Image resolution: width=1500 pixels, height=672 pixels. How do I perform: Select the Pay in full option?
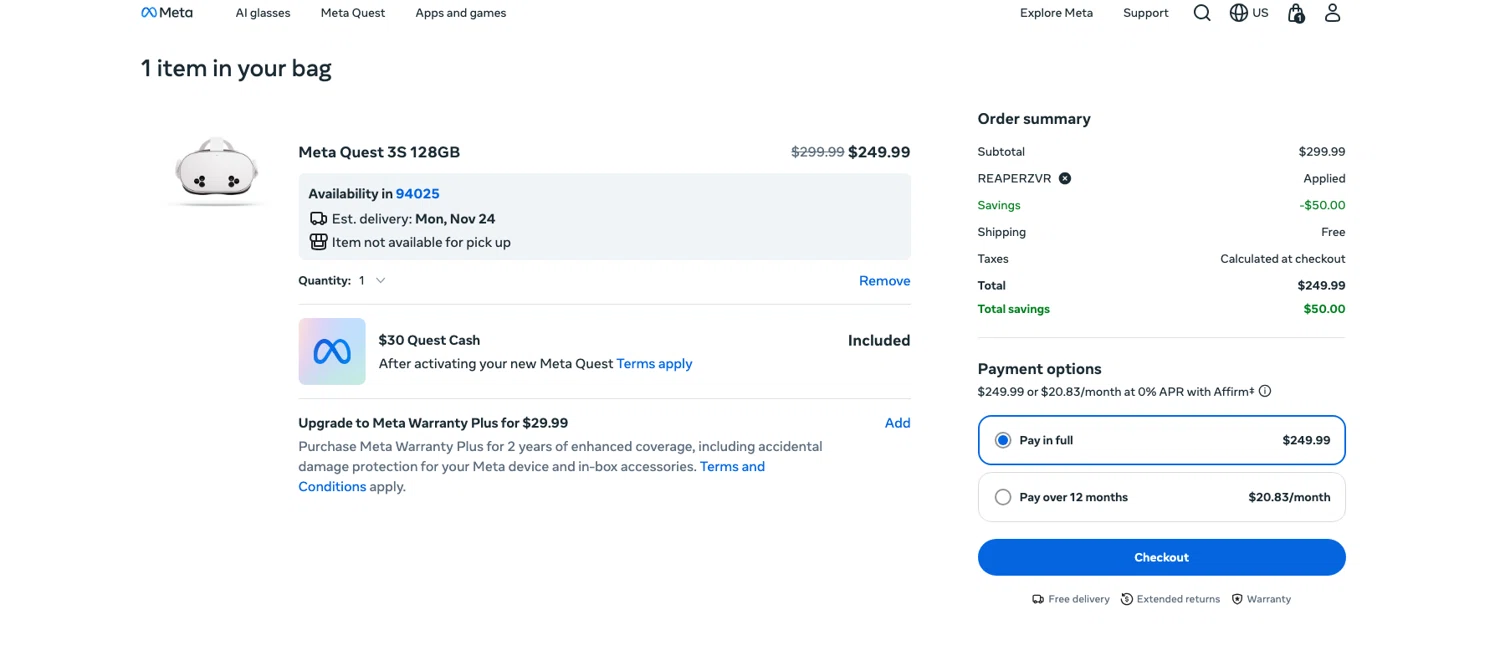tap(1161, 440)
